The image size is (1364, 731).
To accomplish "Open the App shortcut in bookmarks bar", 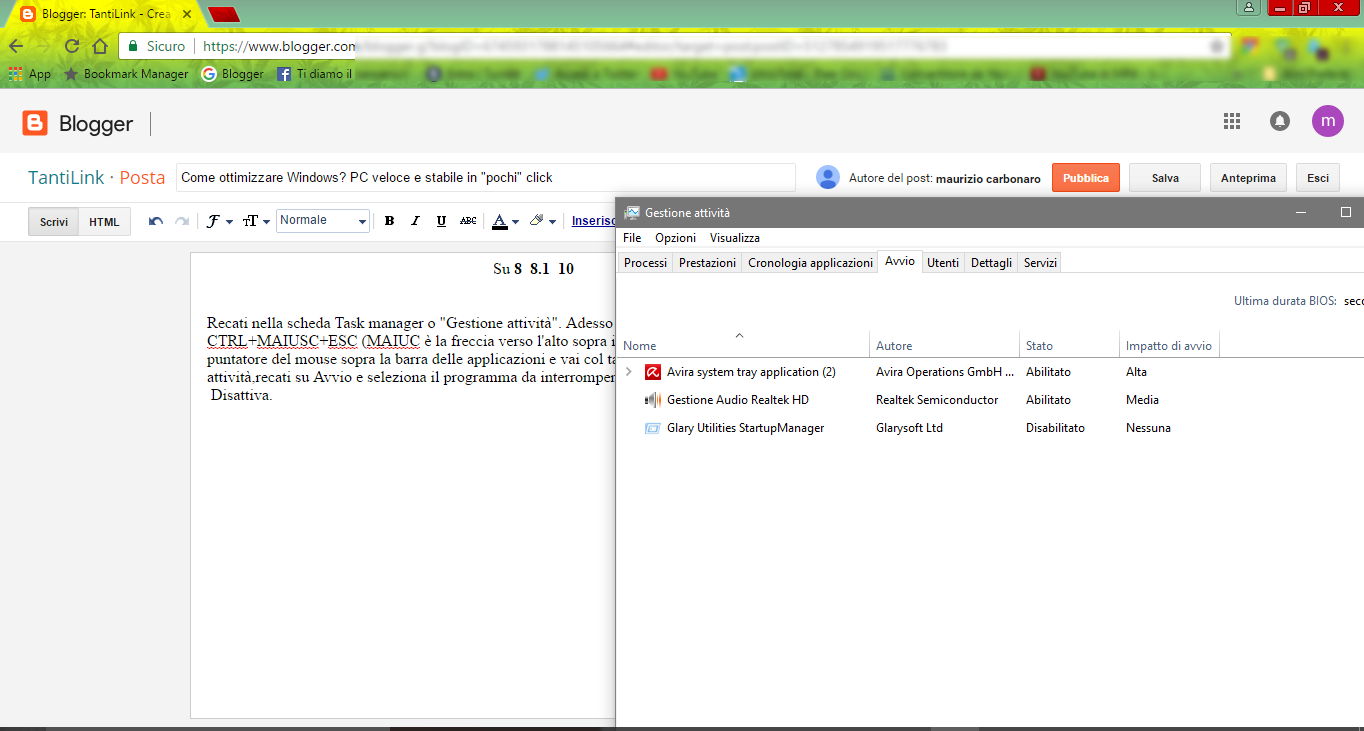I will click(30, 74).
